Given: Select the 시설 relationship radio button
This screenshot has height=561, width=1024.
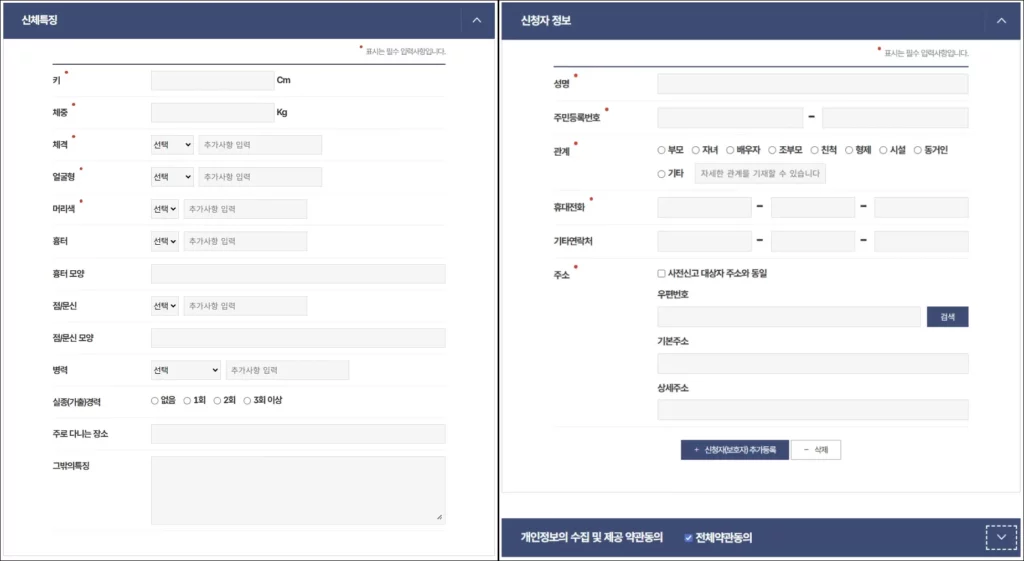Looking at the screenshot, I should [x=883, y=150].
